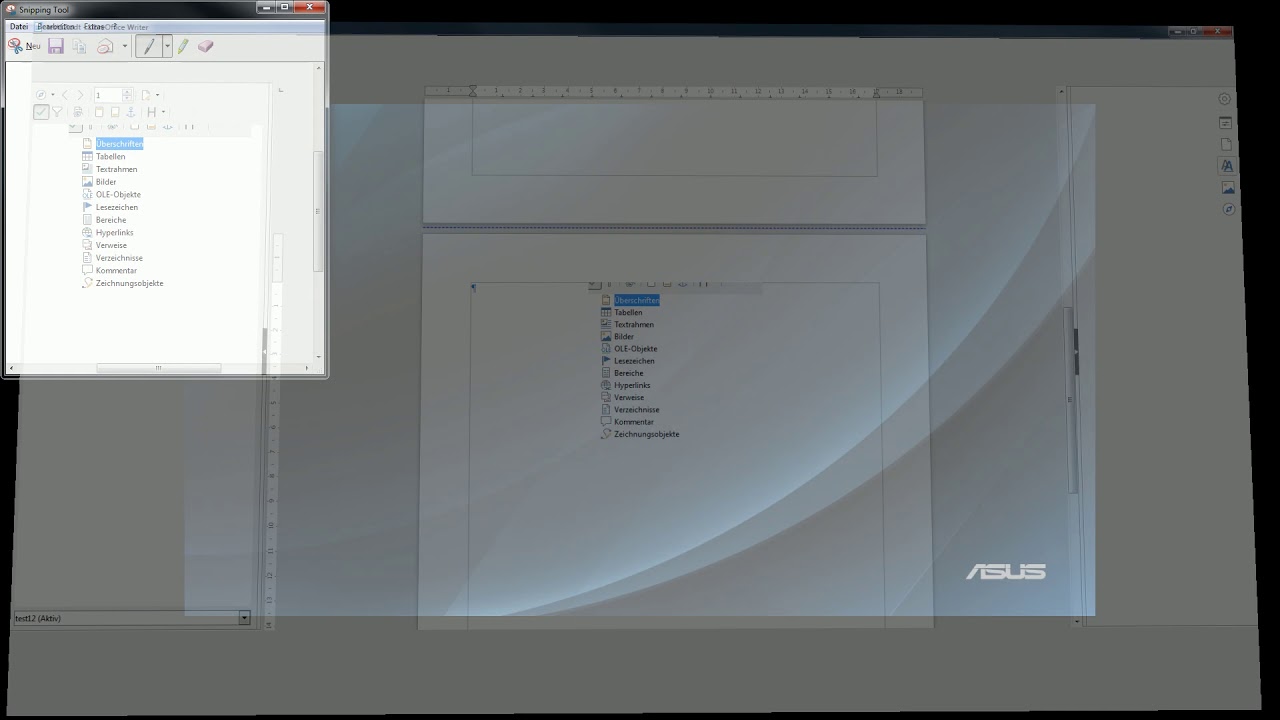Click Hyperlinks in the Writer document
1280x720 pixels.
click(632, 385)
